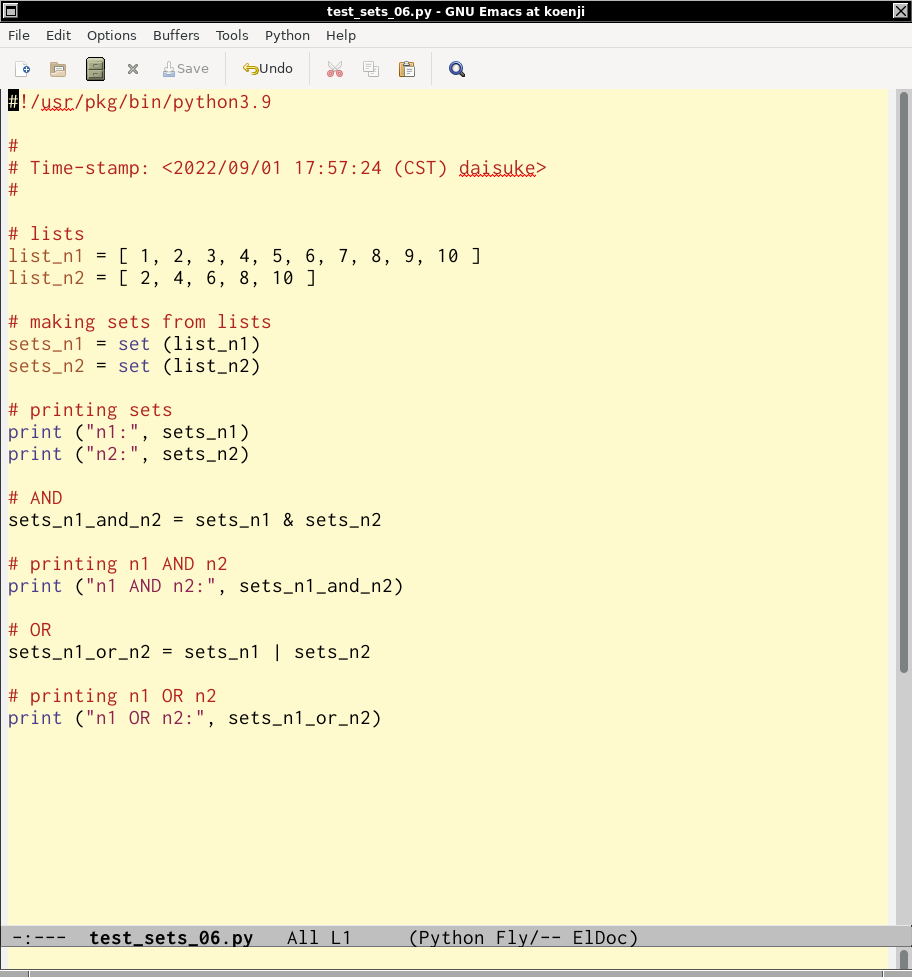The image size is (912, 977).
Task: Open the Tools menu
Action: coord(232,35)
